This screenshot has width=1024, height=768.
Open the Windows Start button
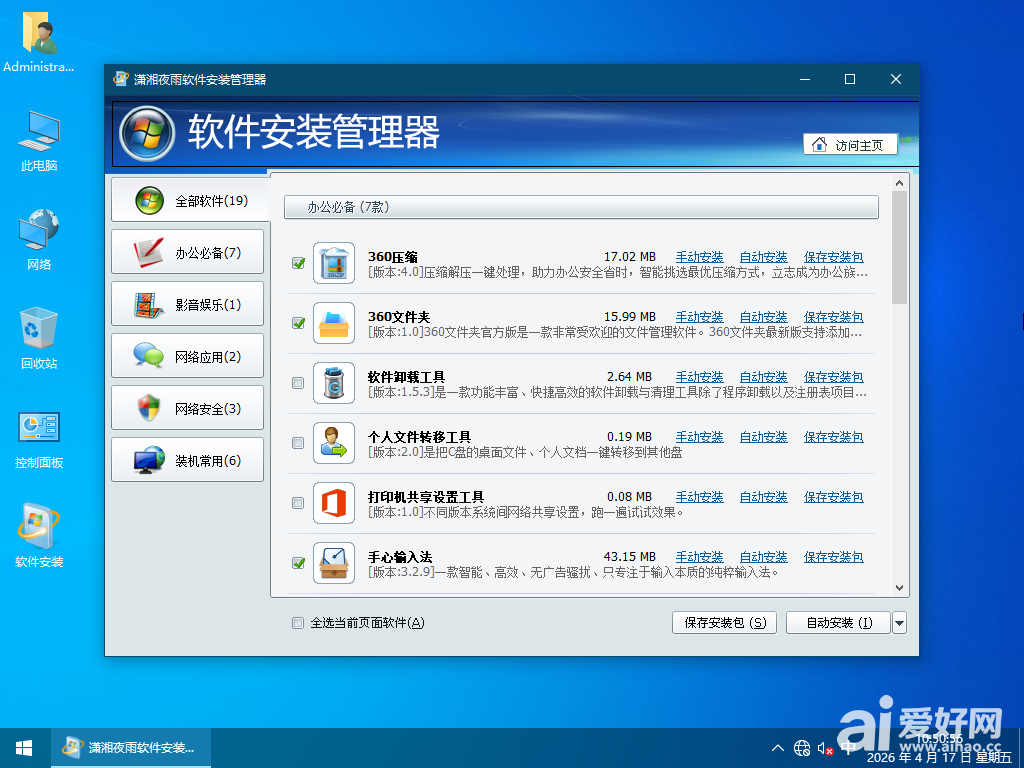24,748
